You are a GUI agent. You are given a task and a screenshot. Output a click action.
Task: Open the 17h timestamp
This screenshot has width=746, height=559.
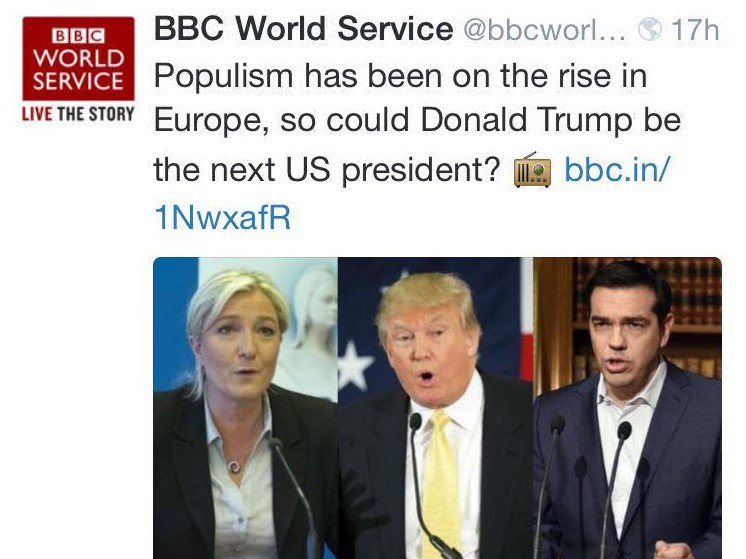pyautogui.click(x=695, y=30)
